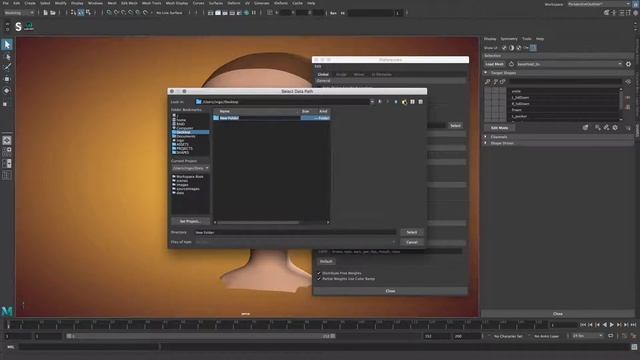Click the triangle mesh icon beside Load Mesh
Screen dimensions: 640x360
point(511,64)
